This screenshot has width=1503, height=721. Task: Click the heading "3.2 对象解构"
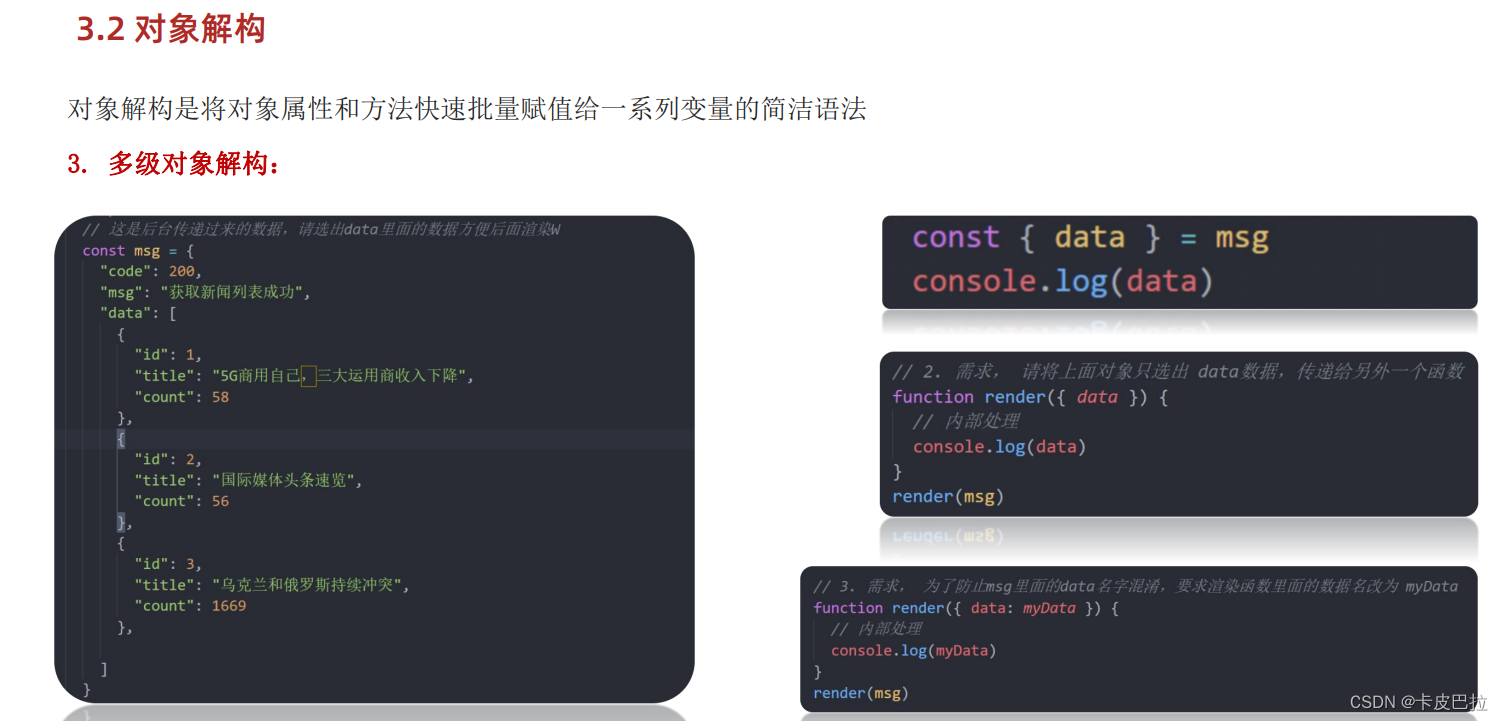click(171, 29)
